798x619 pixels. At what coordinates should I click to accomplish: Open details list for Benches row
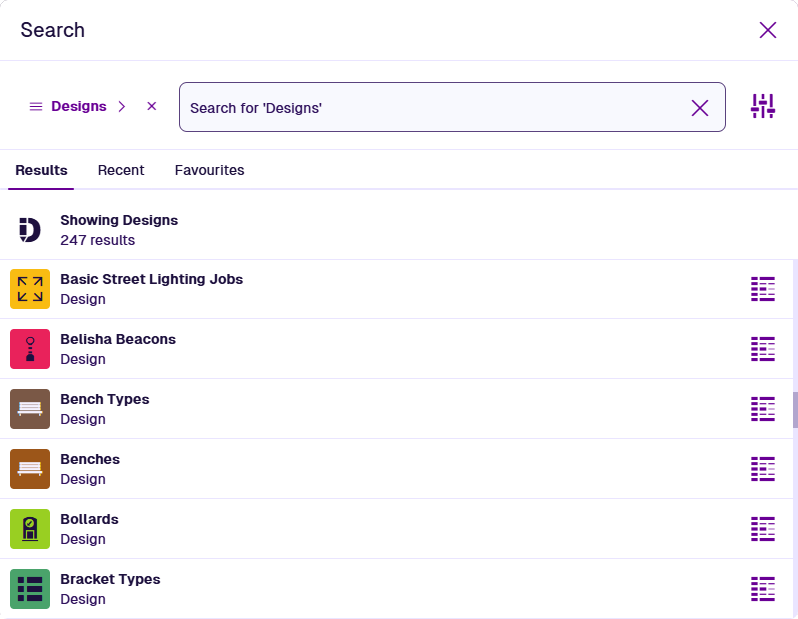point(763,469)
